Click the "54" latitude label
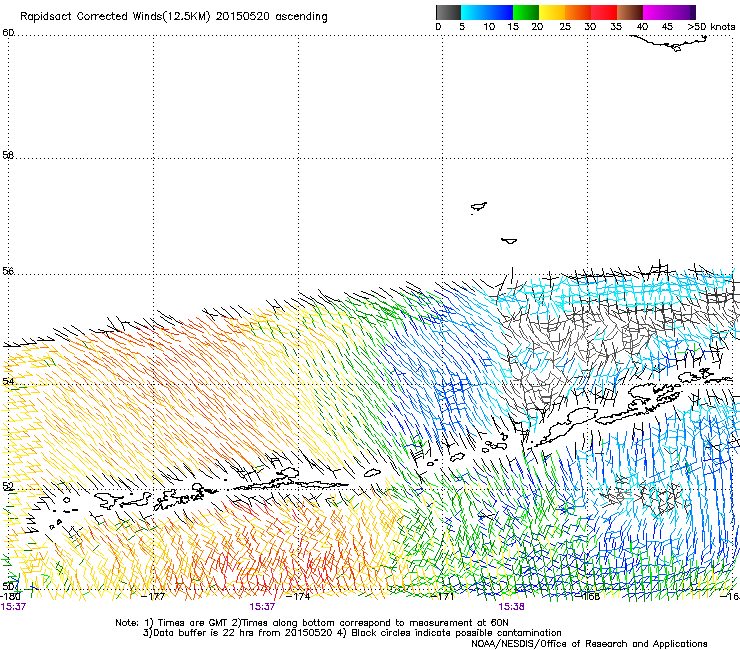The image size is (740, 650). (8, 381)
